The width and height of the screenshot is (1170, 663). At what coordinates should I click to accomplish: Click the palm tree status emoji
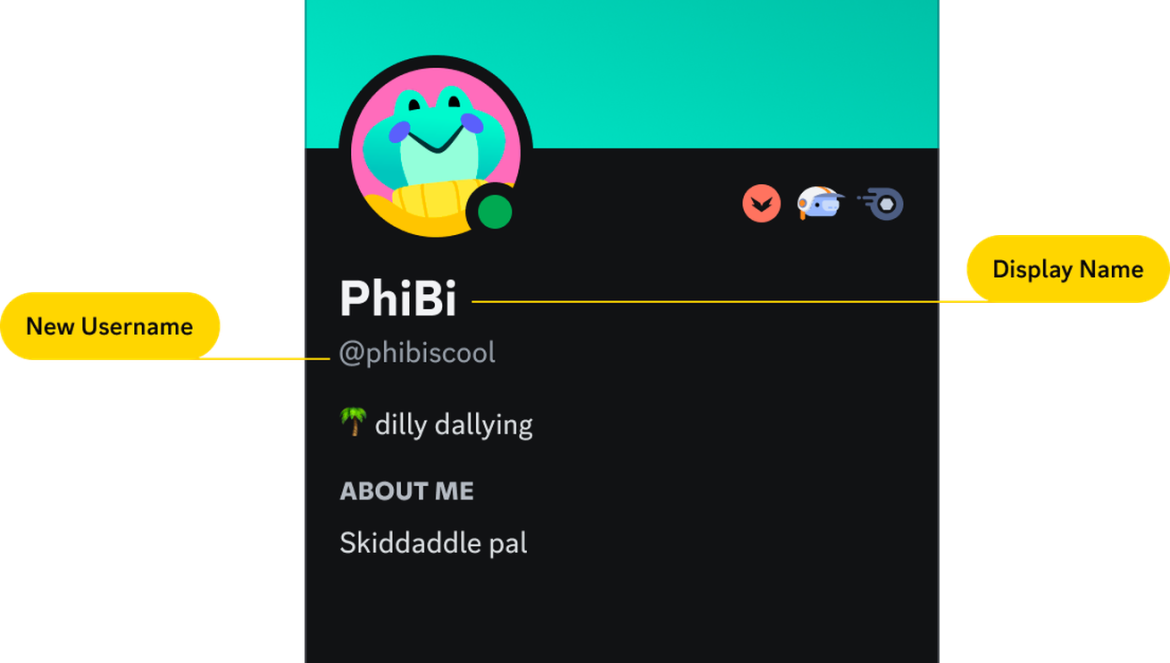tap(353, 421)
